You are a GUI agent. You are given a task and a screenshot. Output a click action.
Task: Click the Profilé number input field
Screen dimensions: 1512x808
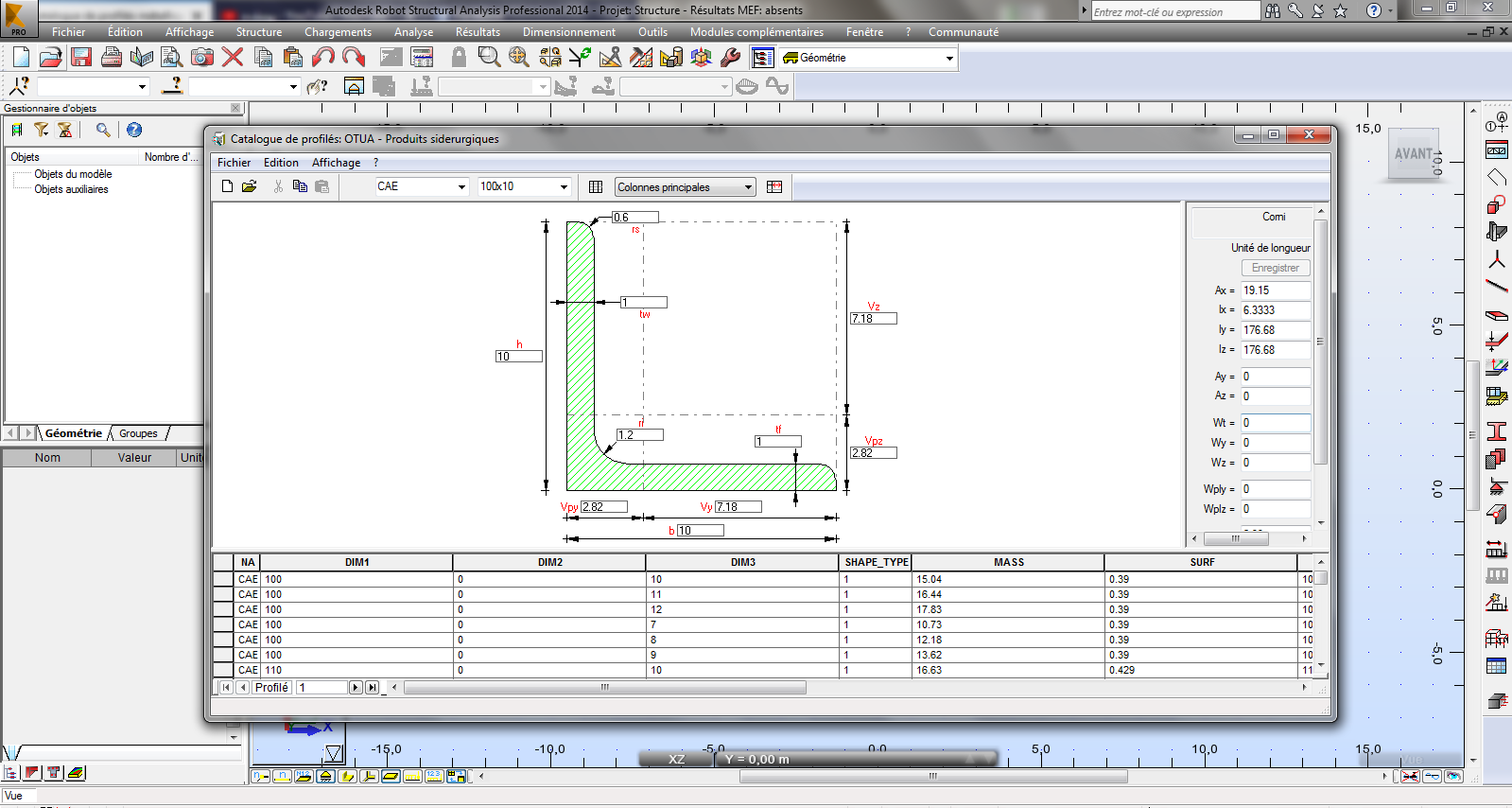[x=322, y=688]
